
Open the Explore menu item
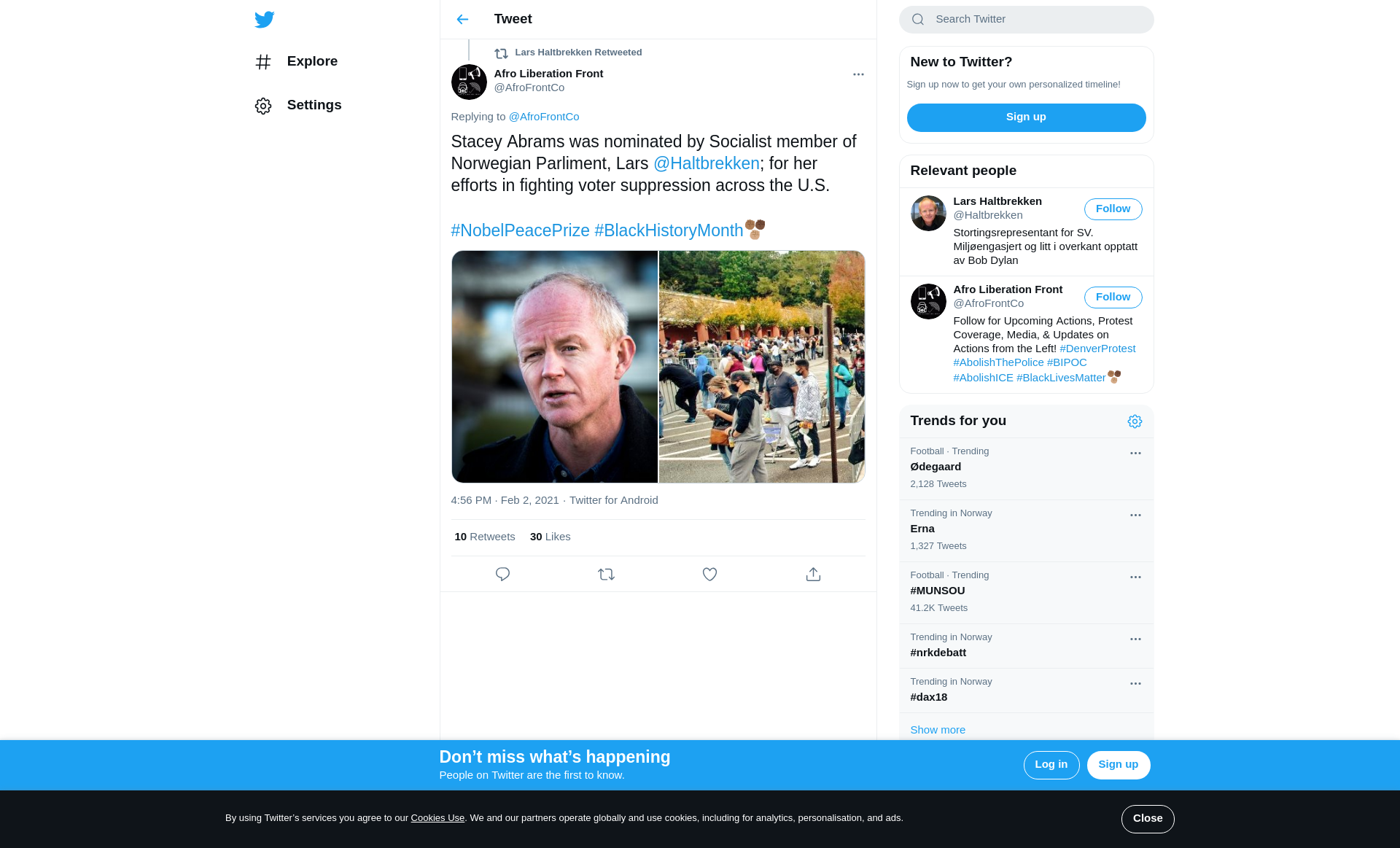297,62
